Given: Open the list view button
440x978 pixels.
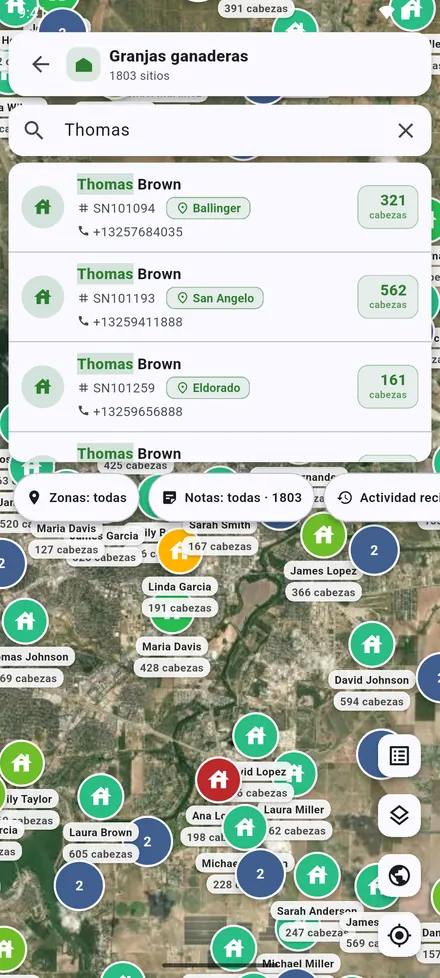Looking at the screenshot, I should coord(399,755).
